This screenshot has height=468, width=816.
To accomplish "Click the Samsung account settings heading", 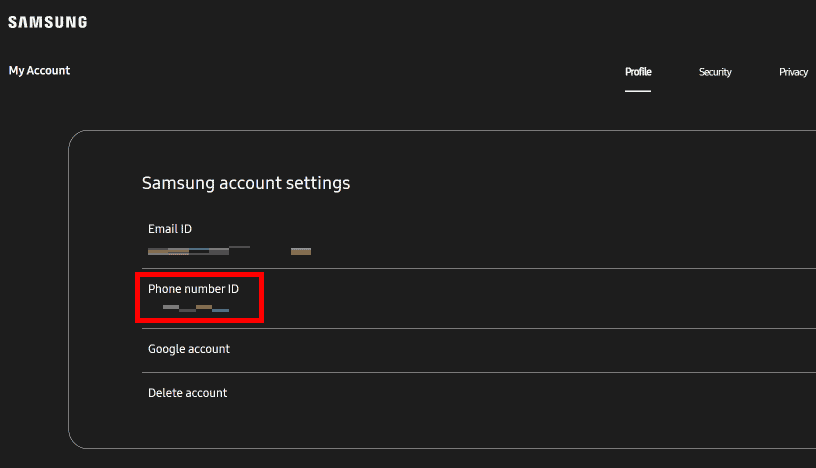I will [x=246, y=183].
